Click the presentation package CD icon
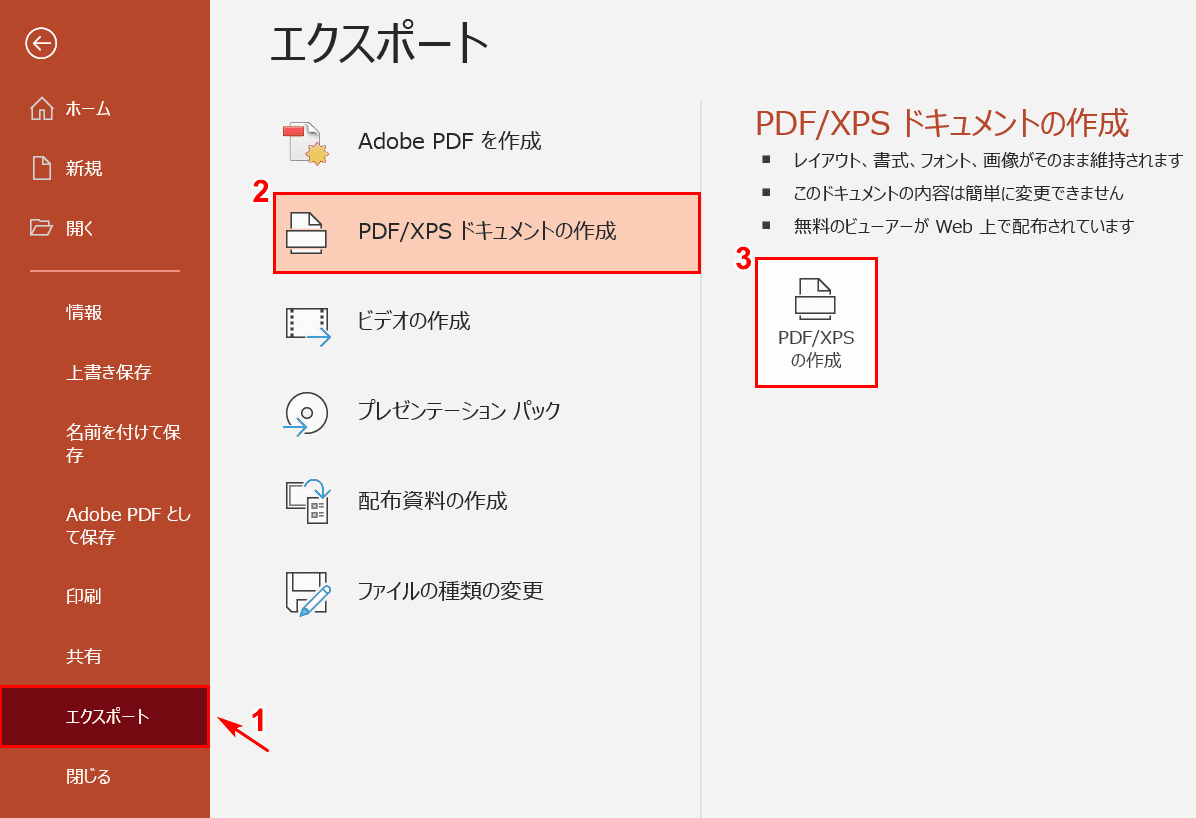1196x818 pixels. pyautogui.click(x=306, y=414)
